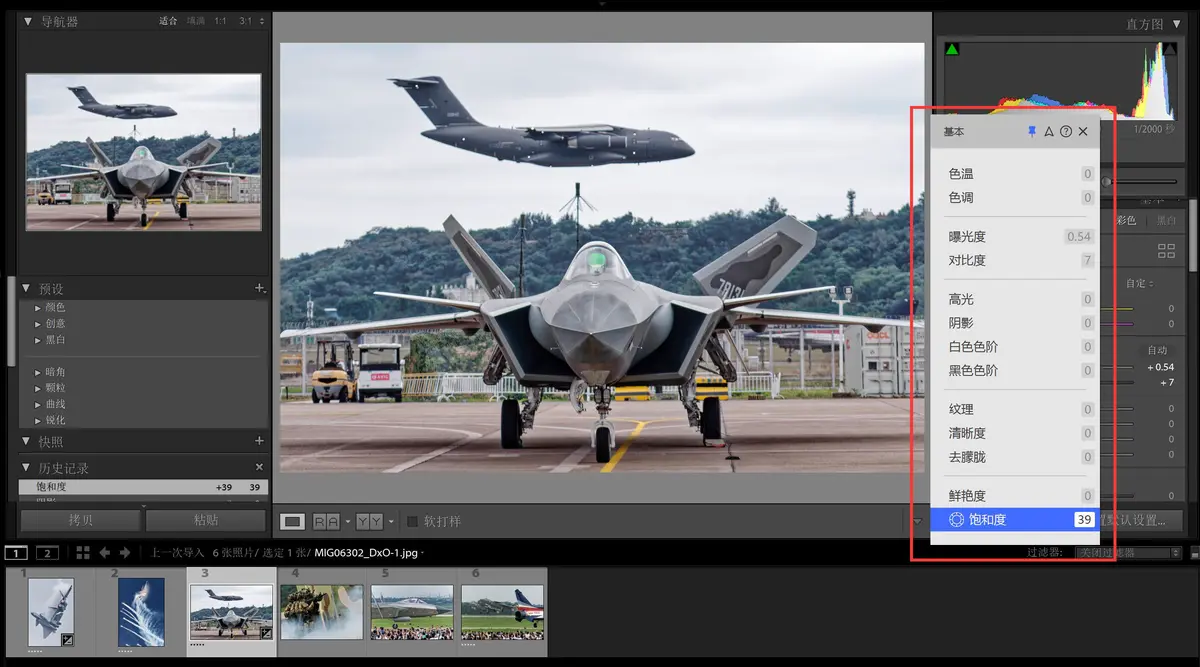Click the plus icon in 预设 header
This screenshot has width=1200, height=667.
(260, 288)
